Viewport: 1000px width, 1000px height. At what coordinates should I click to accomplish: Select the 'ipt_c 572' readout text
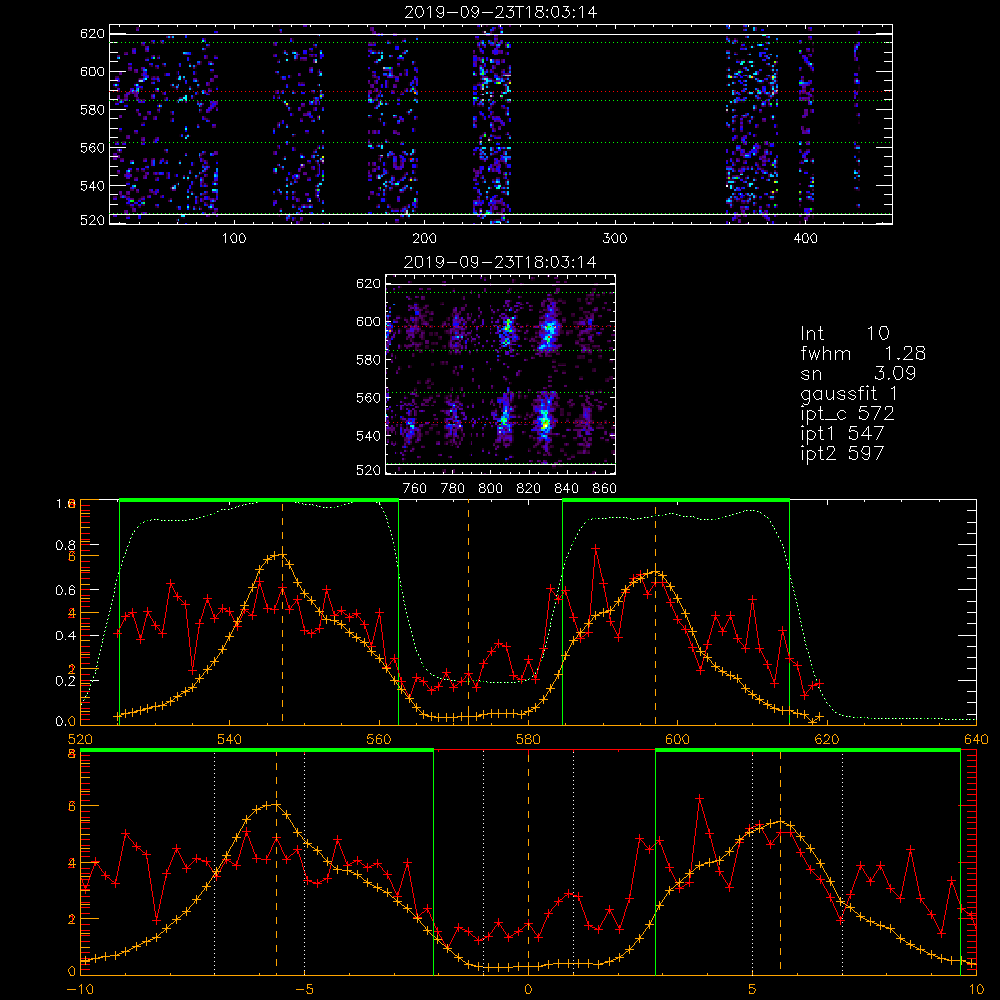click(848, 414)
